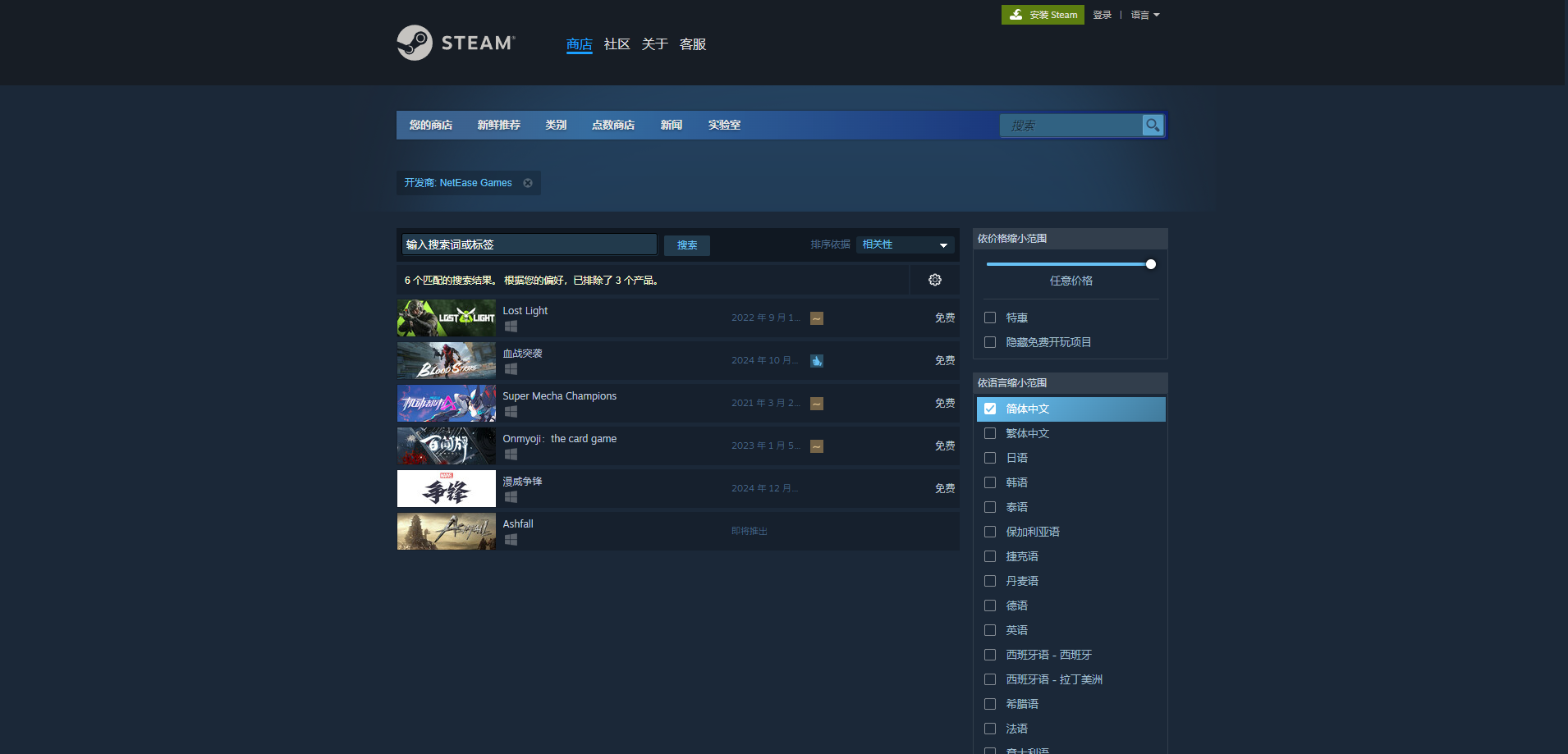
Task: Click the review score icon for 血战突袭
Action: (x=817, y=361)
